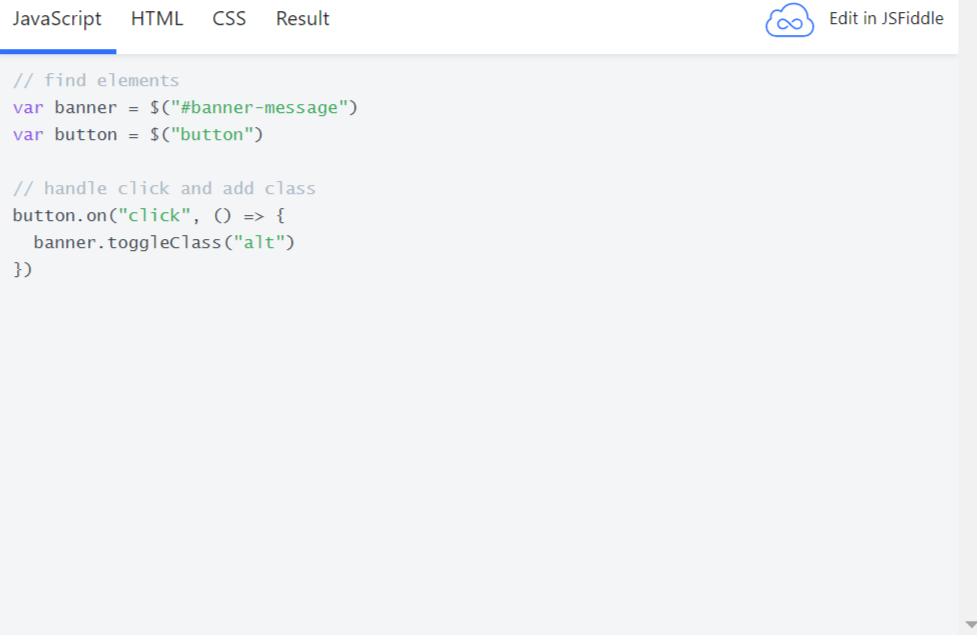
Task: Click the scrollbar down arrow
Action: pyautogui.click(x=969, y=625)
